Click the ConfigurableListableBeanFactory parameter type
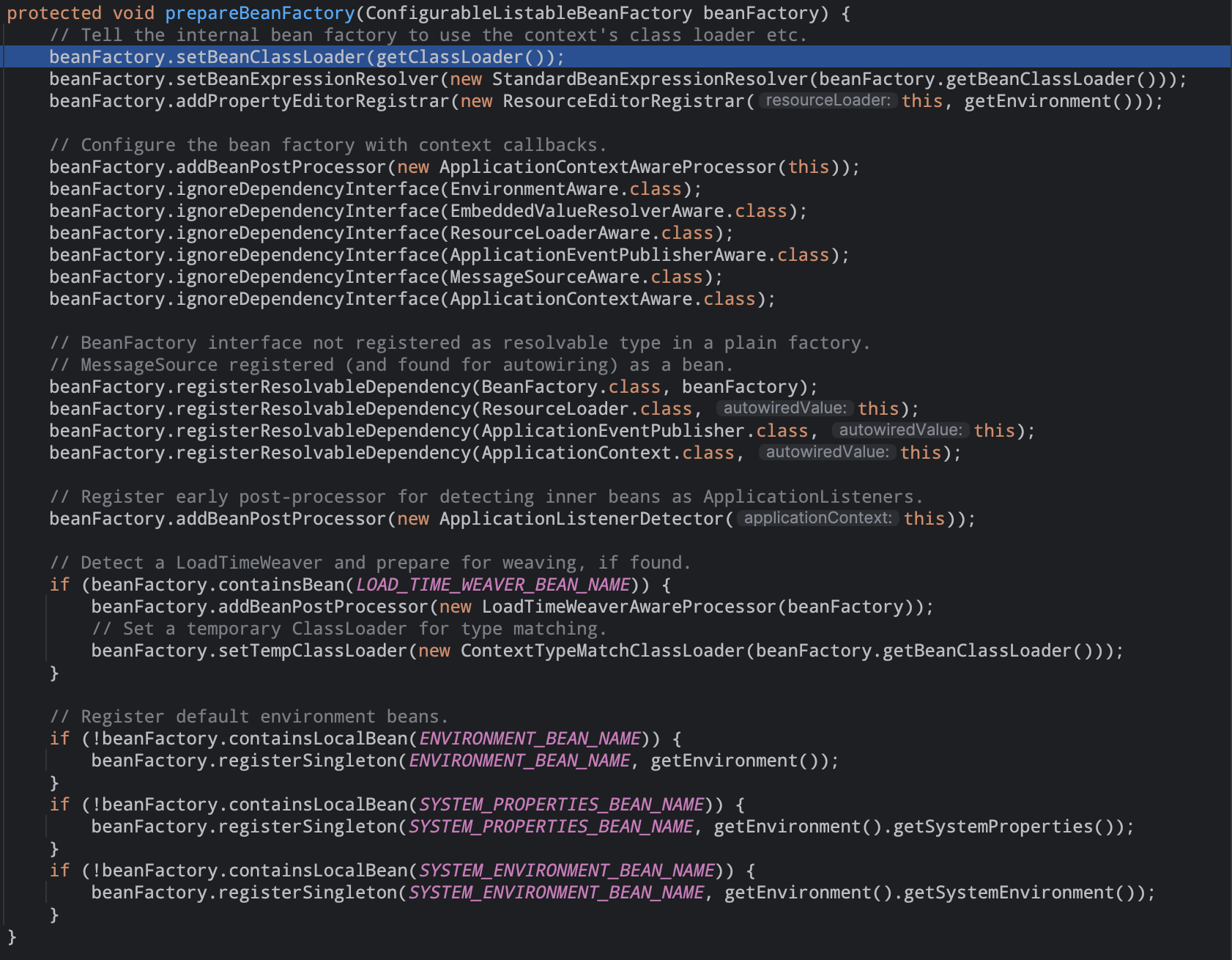1232x960 pixels. [x=528, y=13]
